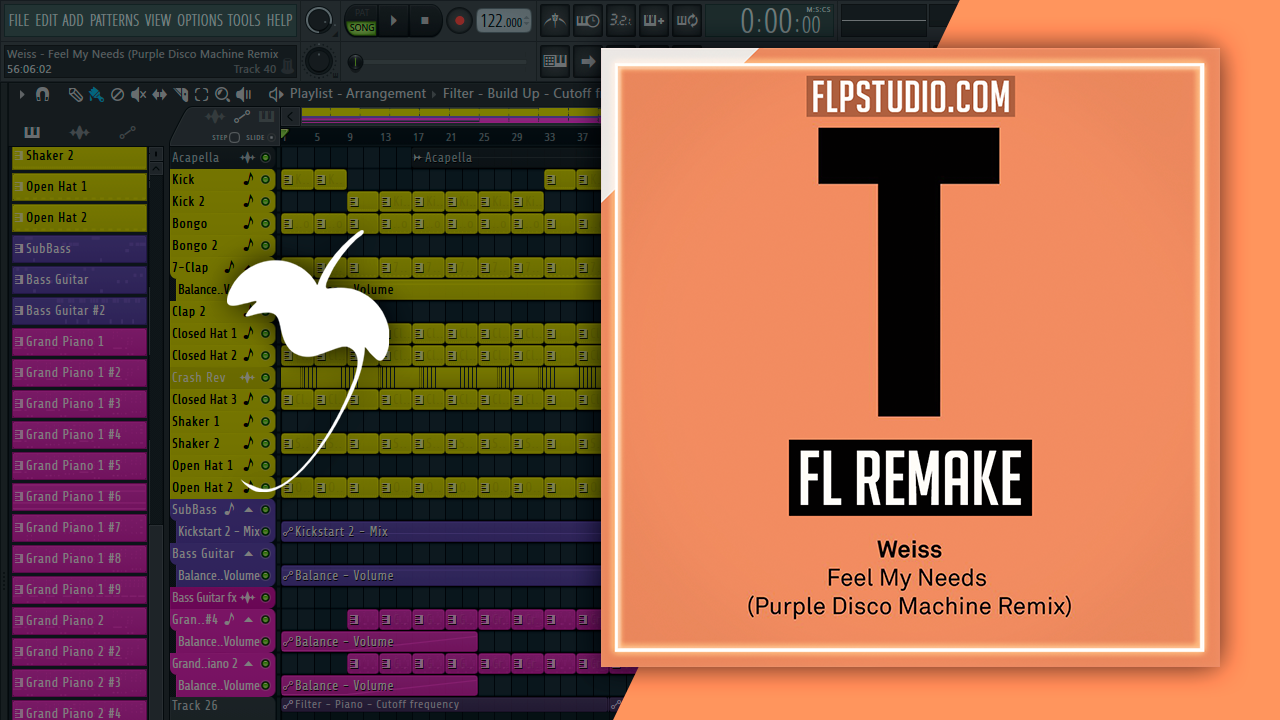The image size is (1280, 720).
Task: Open the playlist options menu arrow
Action: point(21,94)
